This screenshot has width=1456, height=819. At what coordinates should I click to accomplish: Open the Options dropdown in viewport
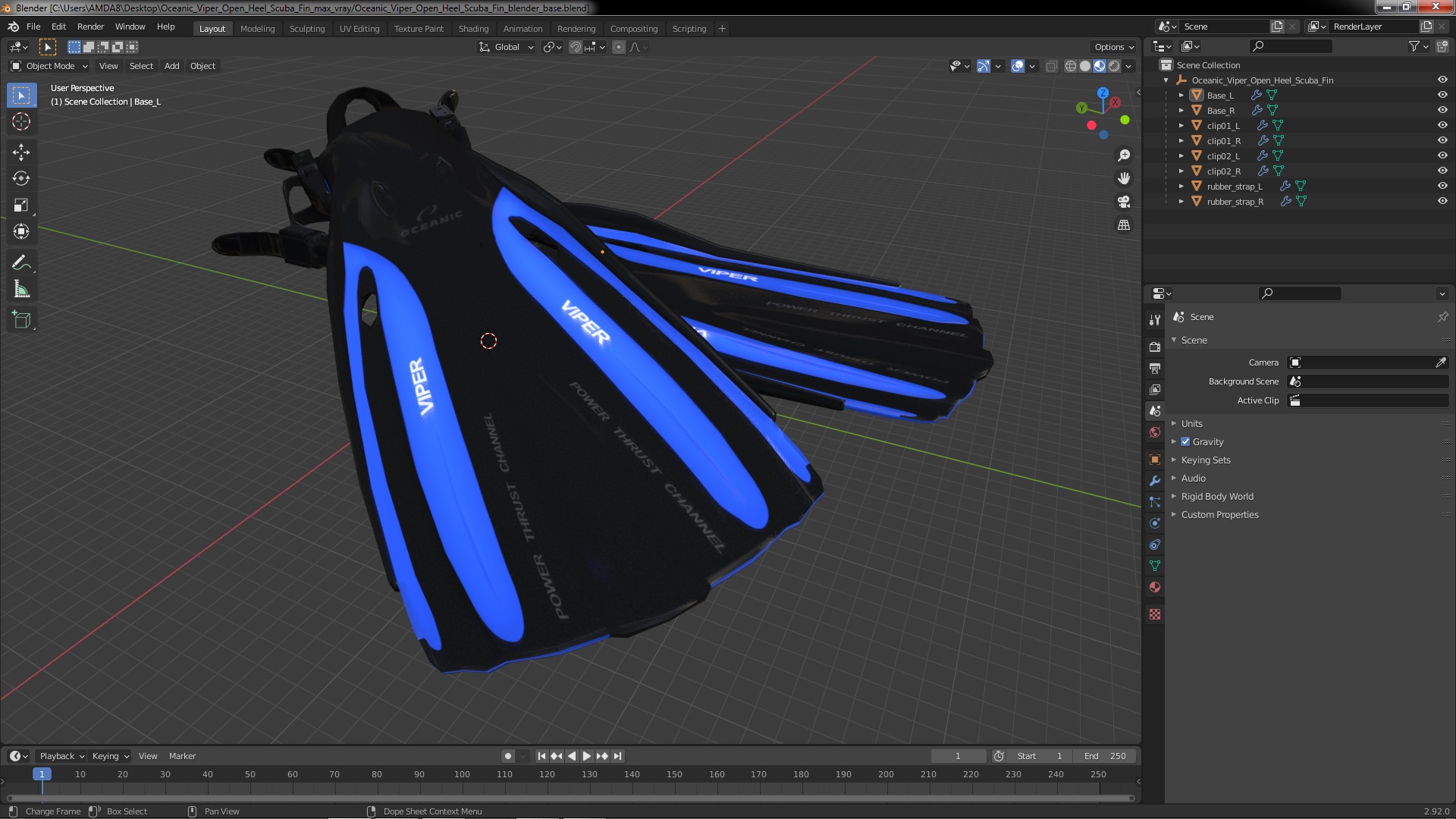tap(1113, 47)
